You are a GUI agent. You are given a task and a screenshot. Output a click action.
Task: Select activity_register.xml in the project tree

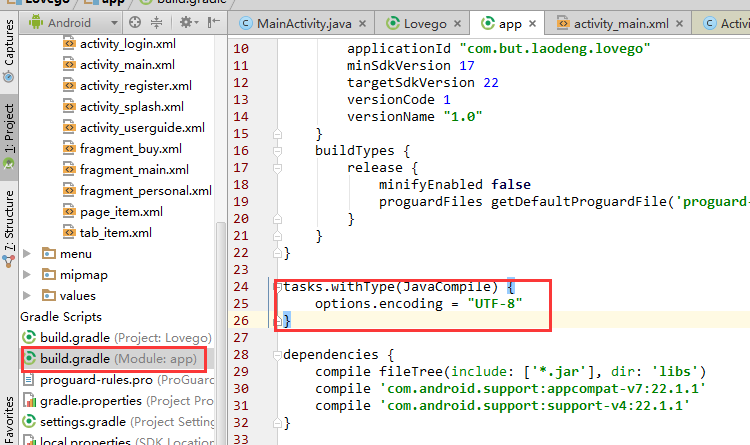pyautogui.click(x=136, y=86)
